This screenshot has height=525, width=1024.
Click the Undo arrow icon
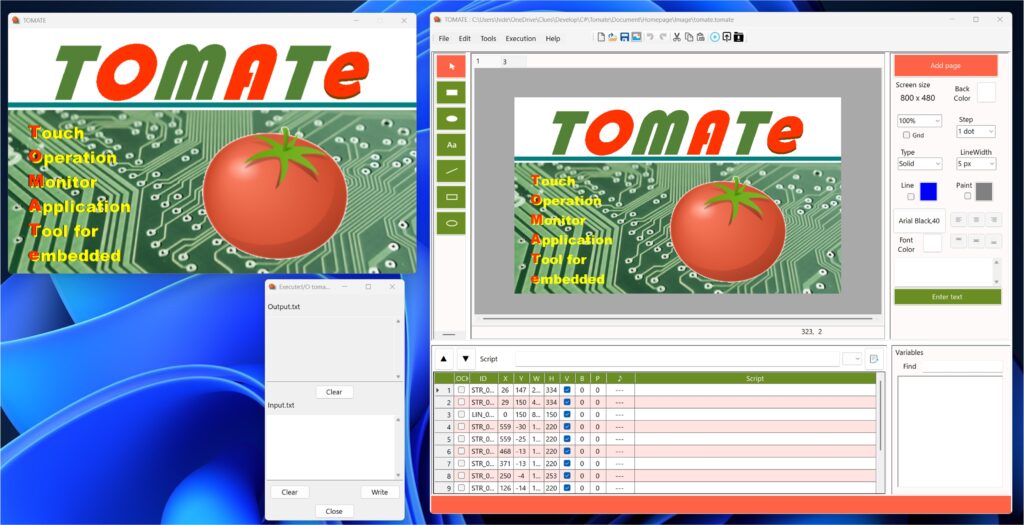(650, 38)
